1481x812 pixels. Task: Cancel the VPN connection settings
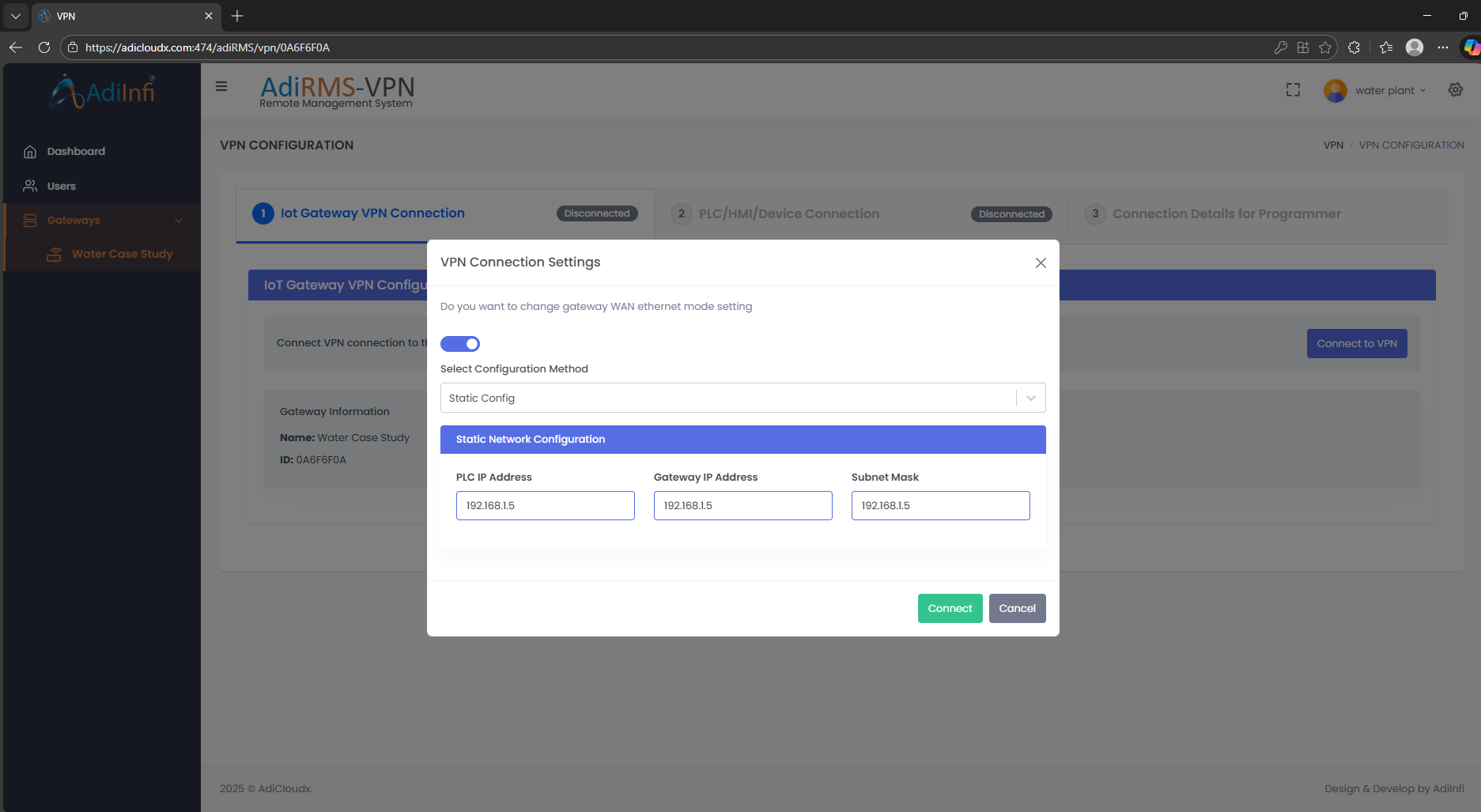[1016, 608]
